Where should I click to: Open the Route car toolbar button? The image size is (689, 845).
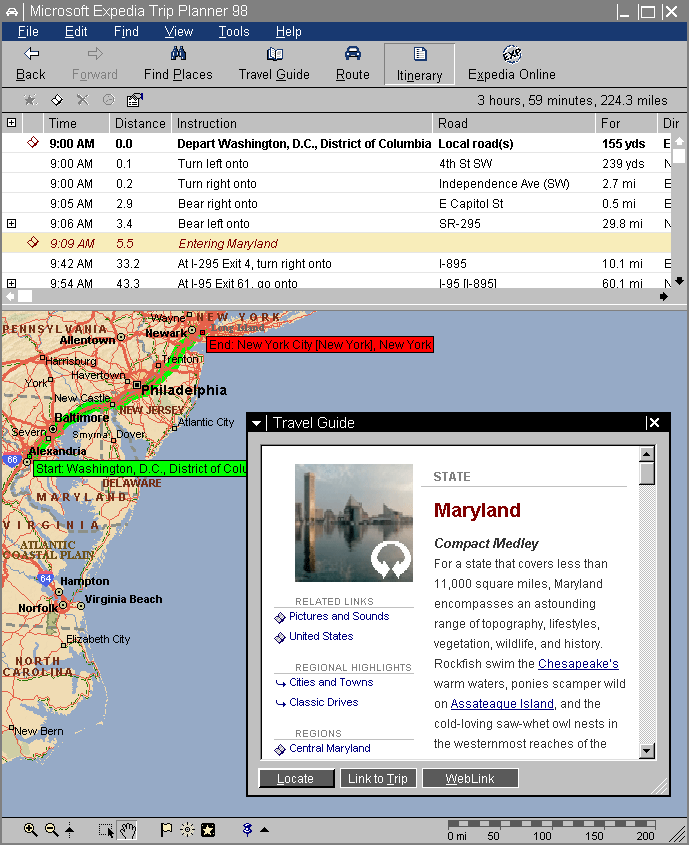353,64
